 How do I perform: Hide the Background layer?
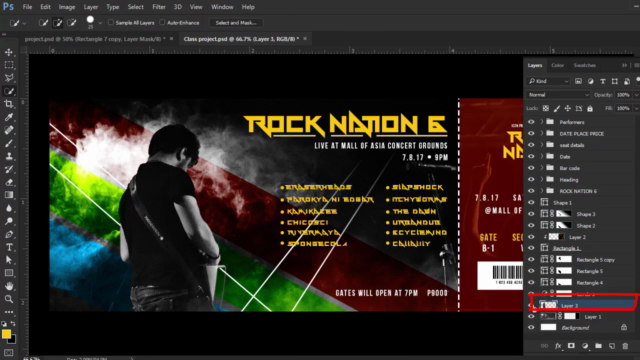click(x=531, y=327)
